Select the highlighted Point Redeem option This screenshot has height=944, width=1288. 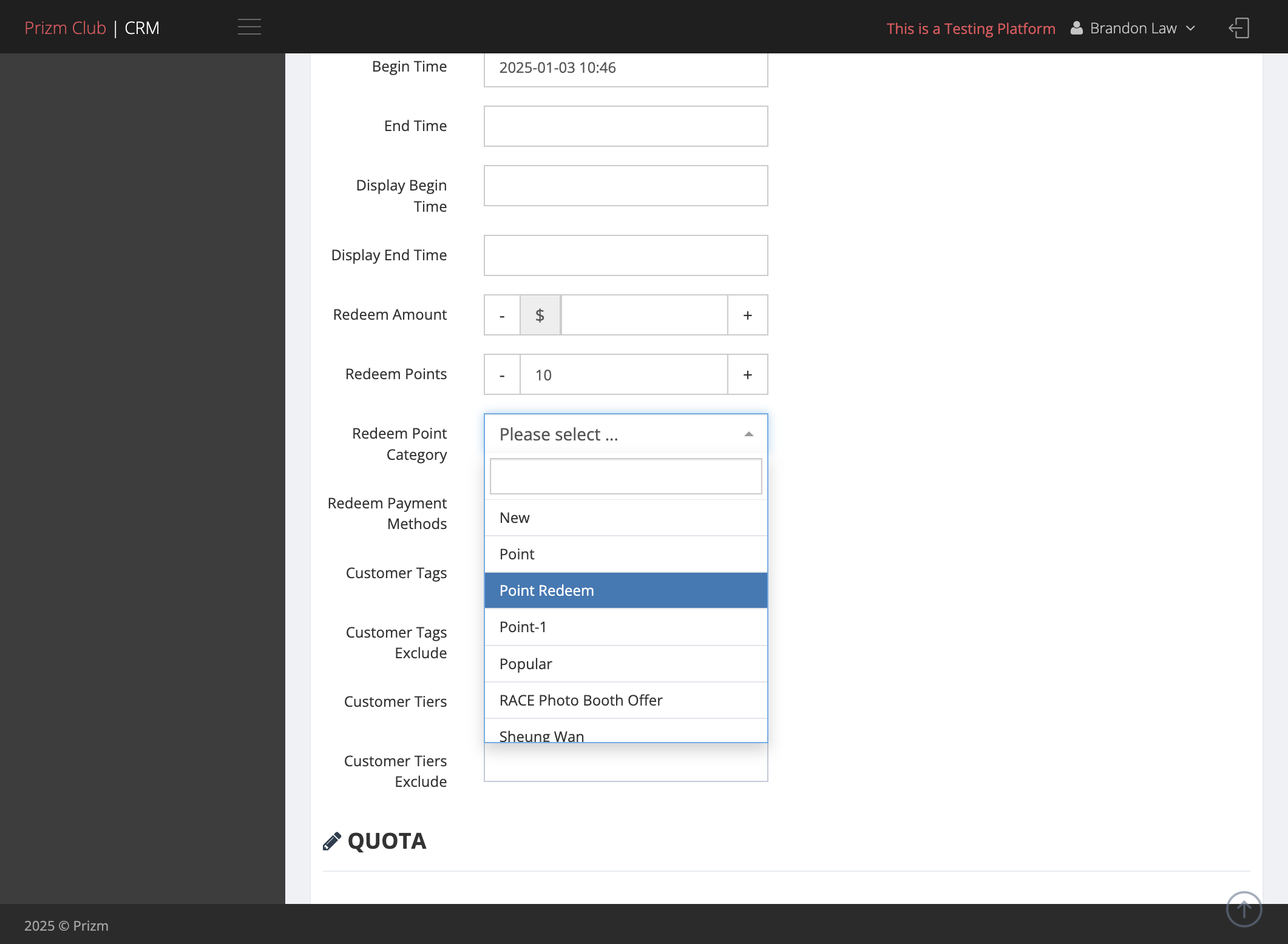point(626,590)
